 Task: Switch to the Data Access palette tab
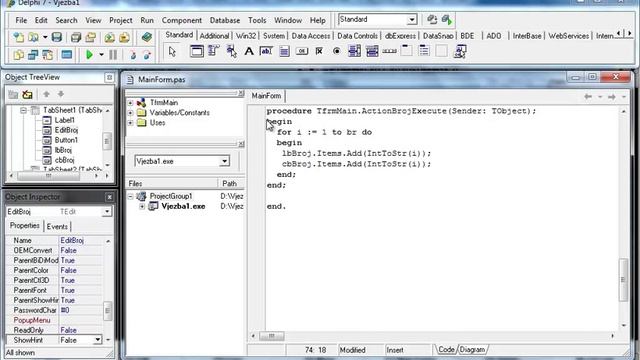[x=311, y=36]
